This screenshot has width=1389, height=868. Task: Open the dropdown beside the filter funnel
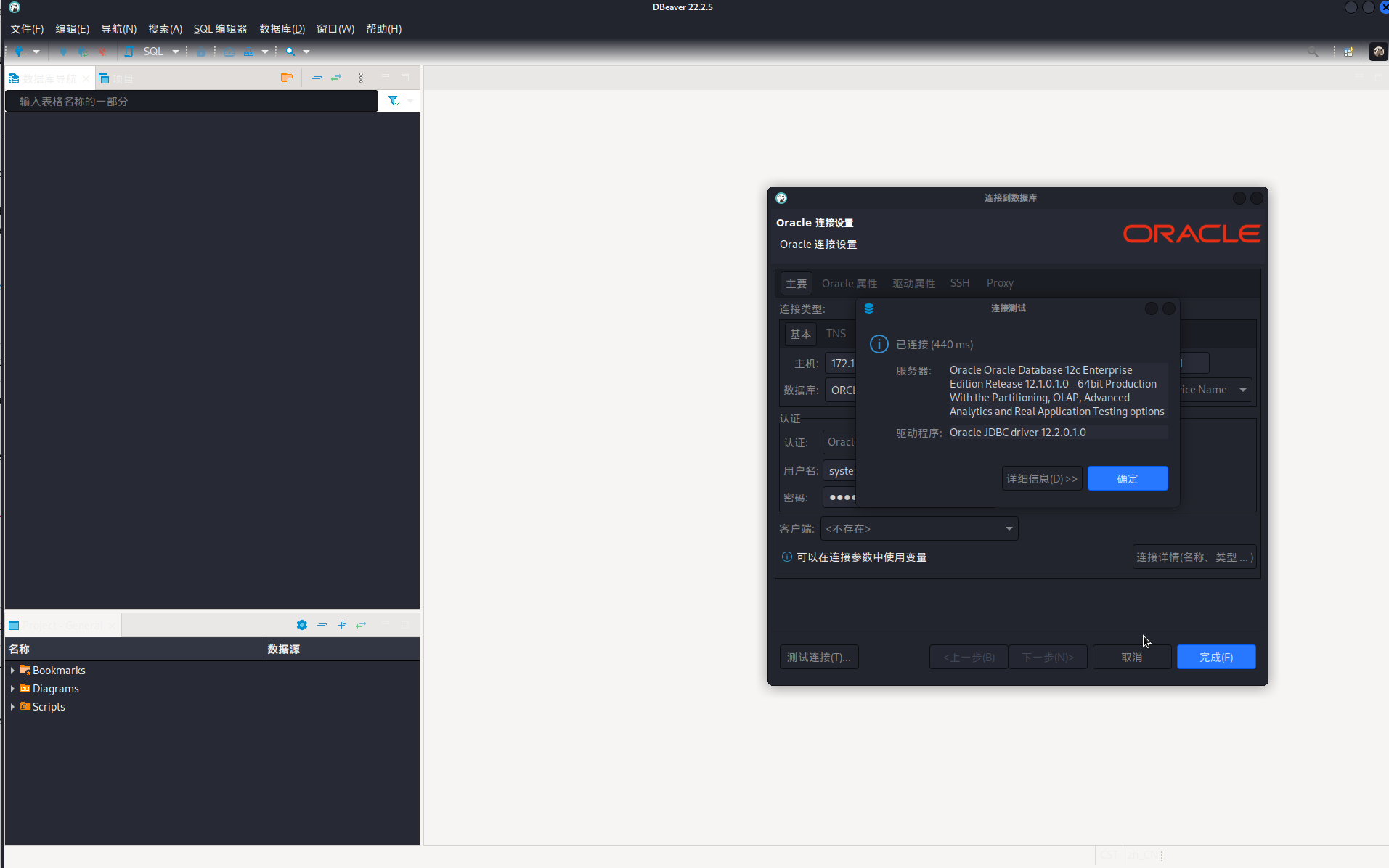pyautogui.click(x=410, y=101)
